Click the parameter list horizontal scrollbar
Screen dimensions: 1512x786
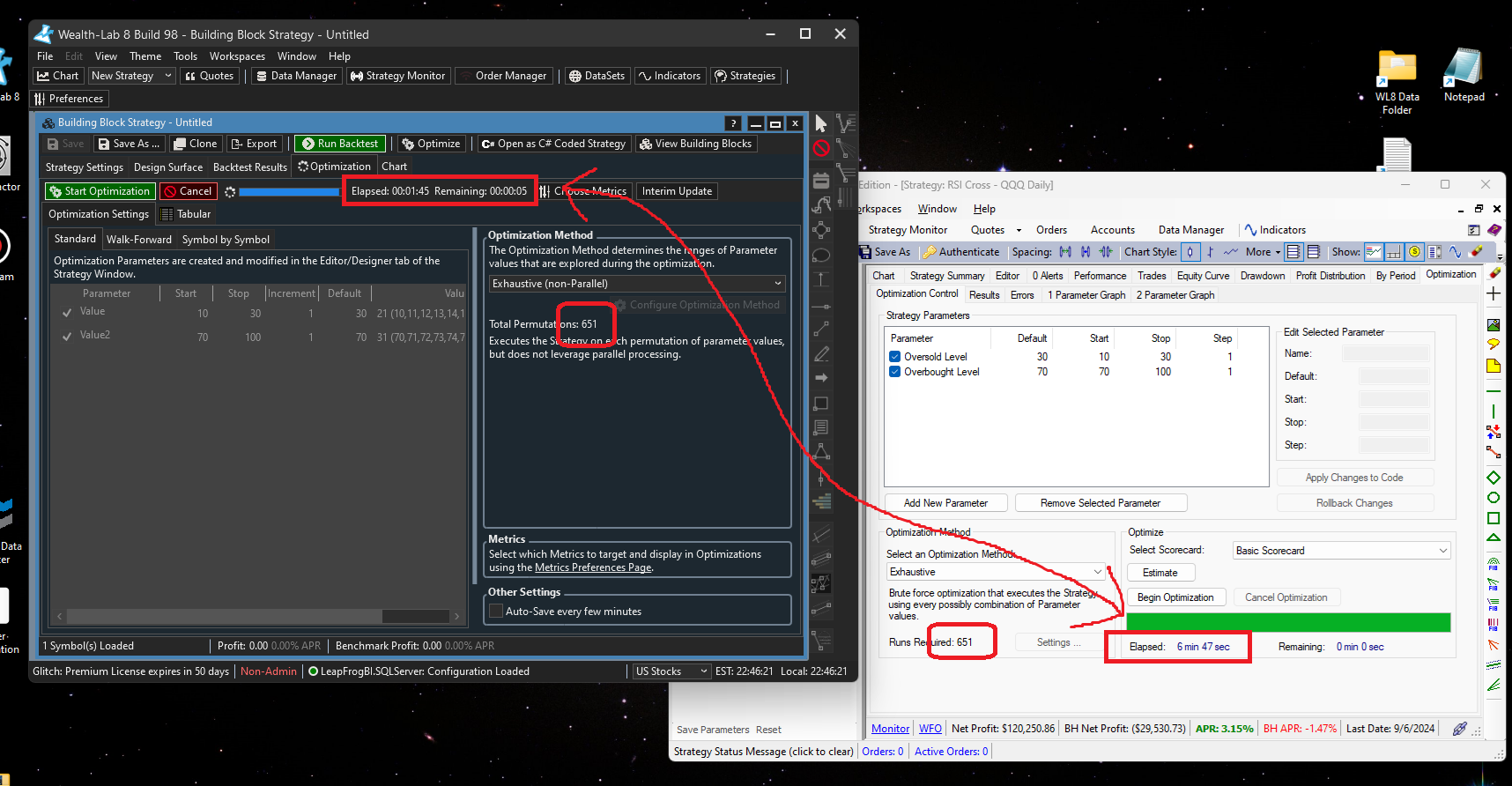pos(258,616)
